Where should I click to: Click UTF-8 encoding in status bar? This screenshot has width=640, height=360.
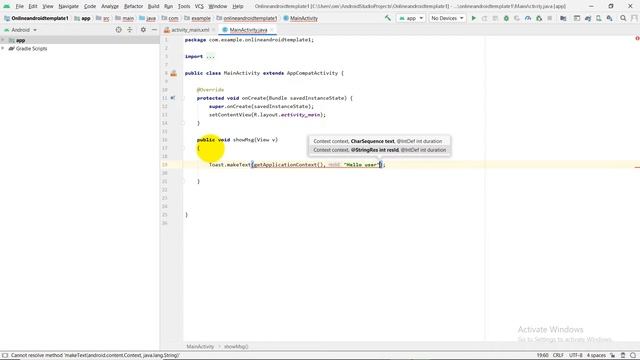576,355
